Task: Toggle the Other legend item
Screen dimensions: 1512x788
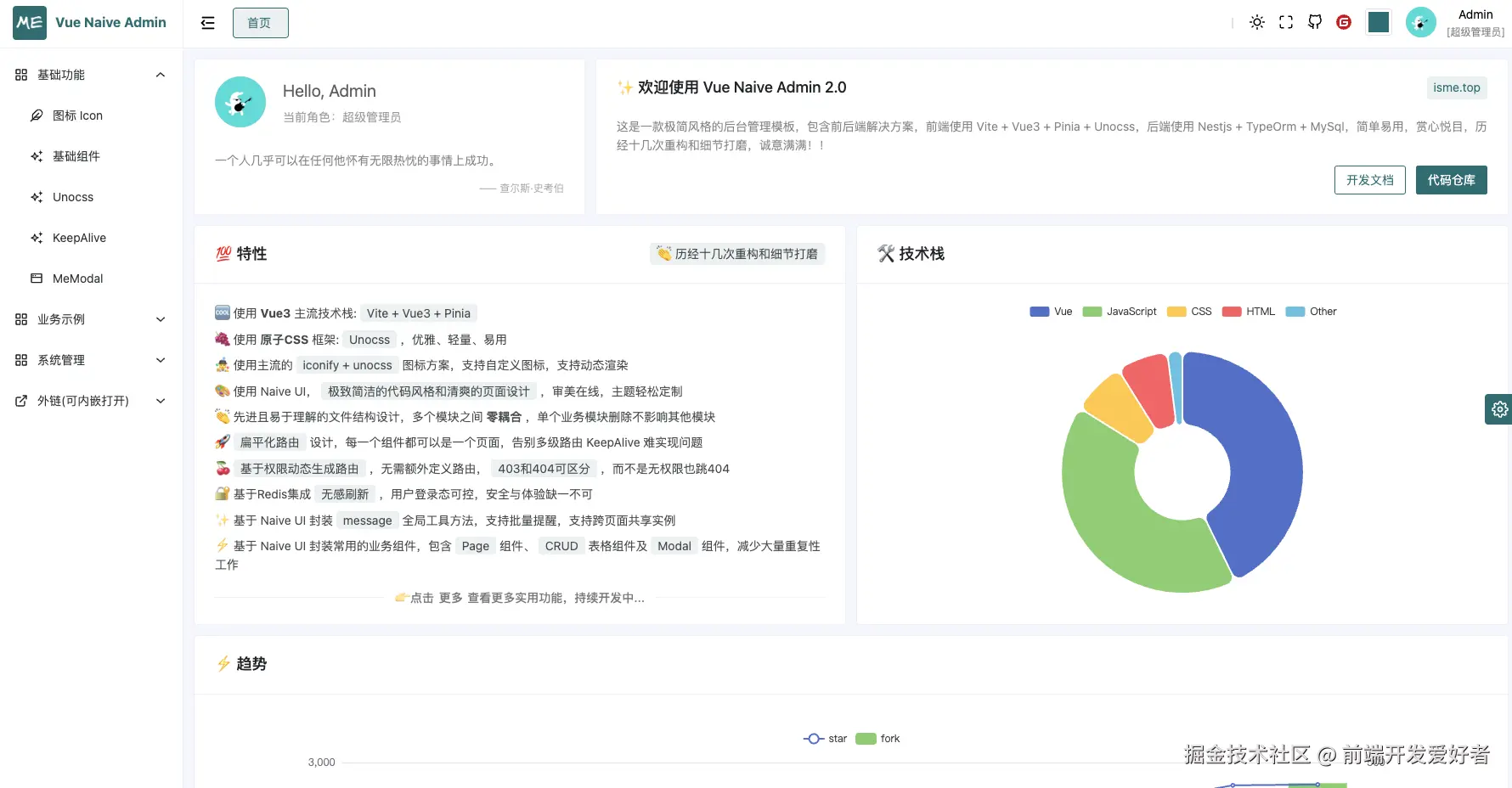Action: [1312, 312]
